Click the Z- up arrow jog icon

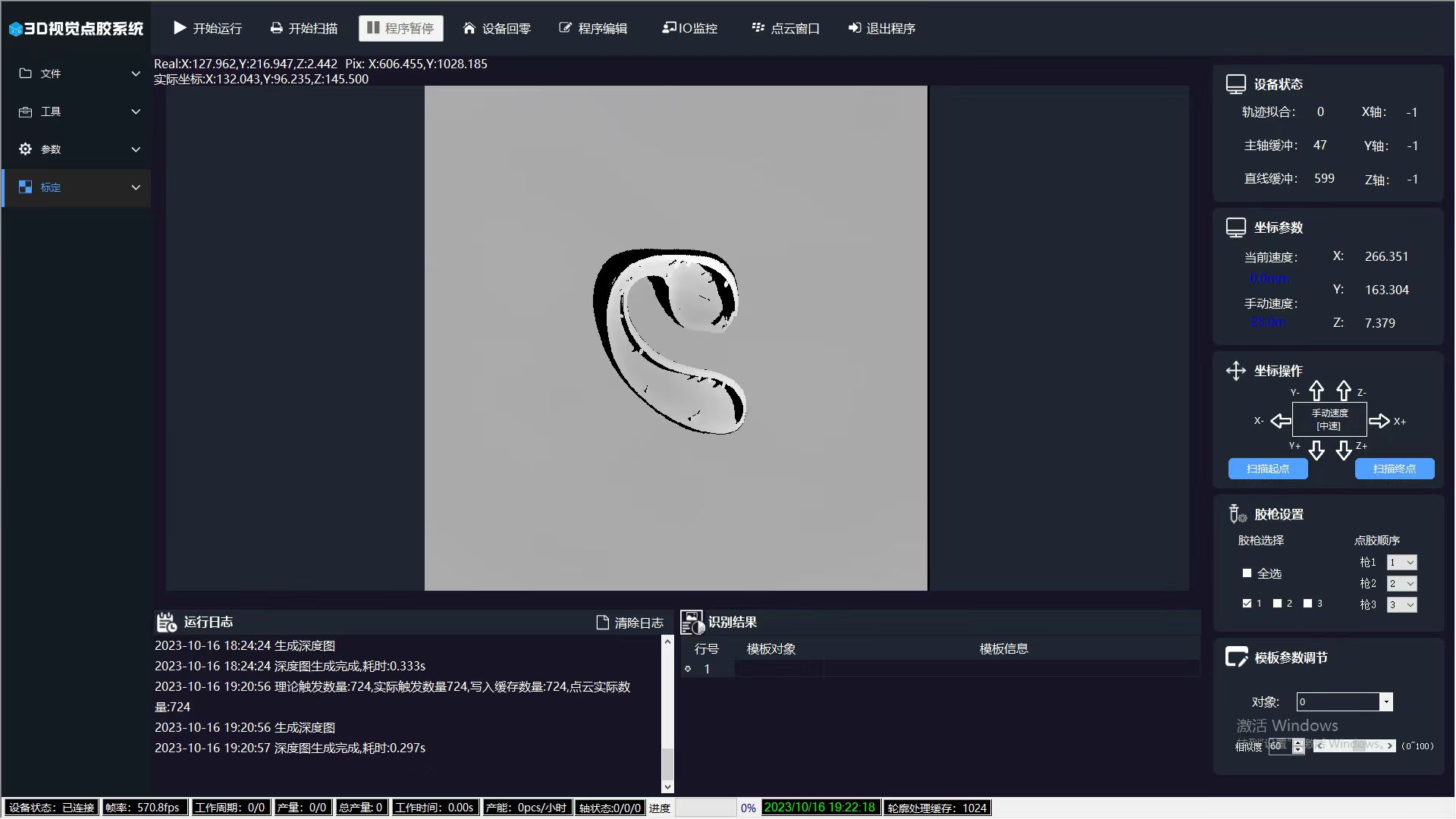coord(1344,391)
